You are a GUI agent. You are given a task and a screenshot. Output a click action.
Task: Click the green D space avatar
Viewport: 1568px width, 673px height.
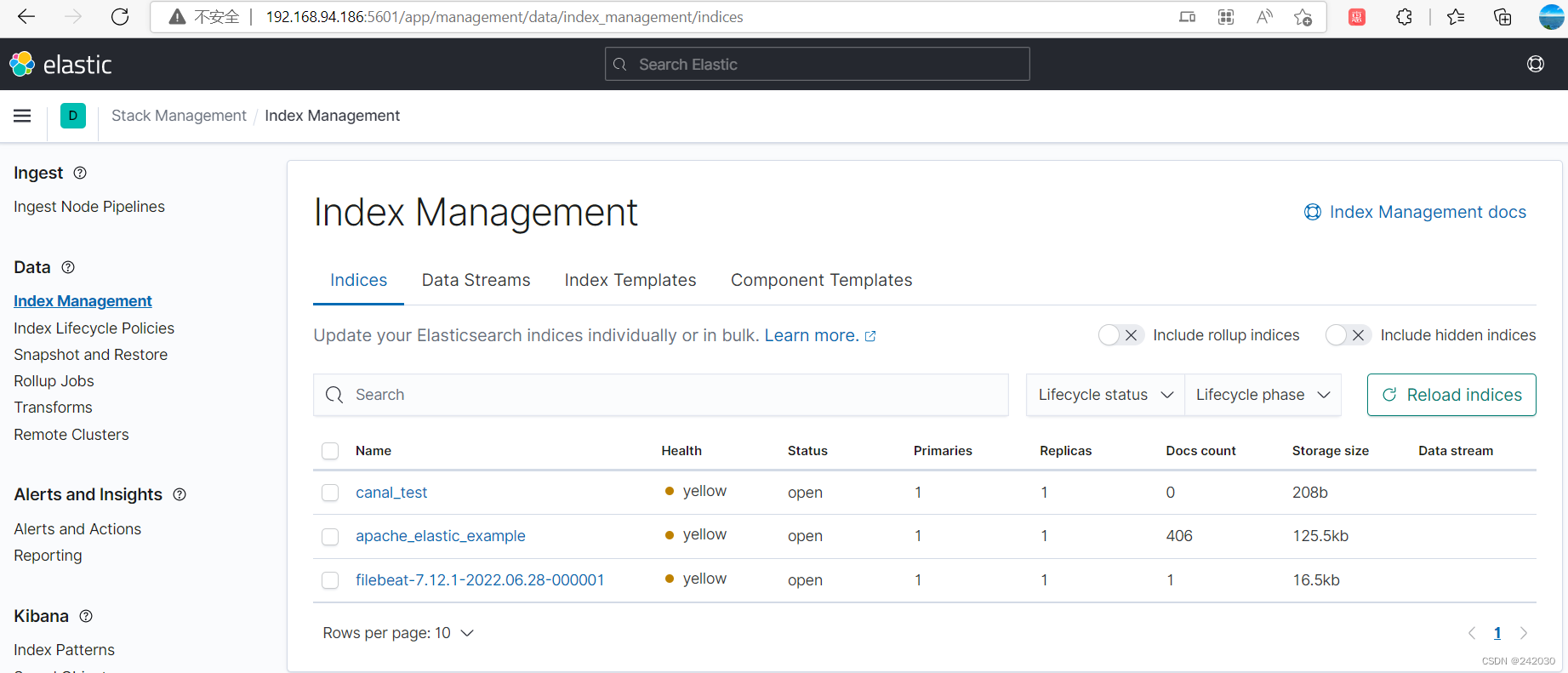[73, 116]
